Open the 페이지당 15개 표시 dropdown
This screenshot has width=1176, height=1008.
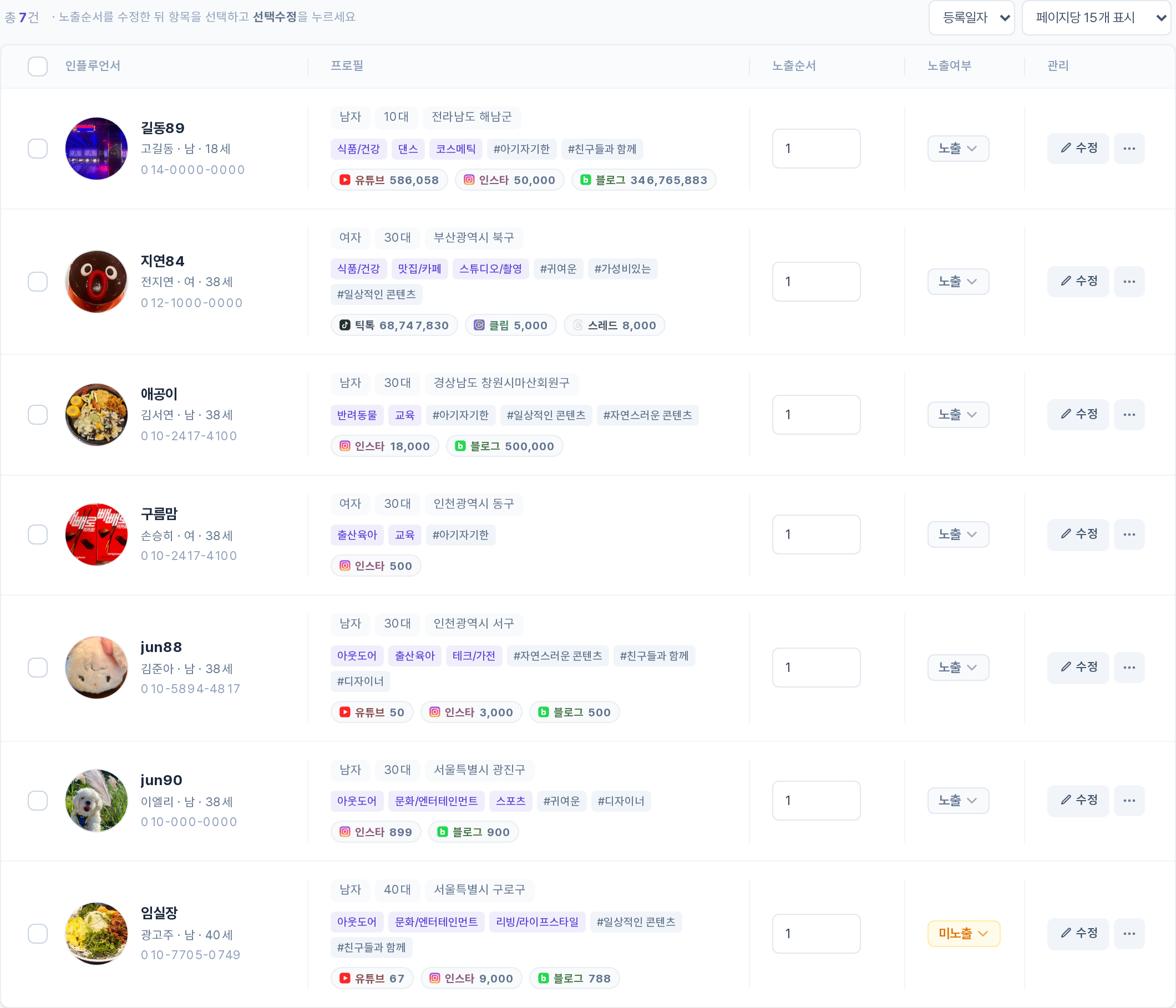[1096, 18]
